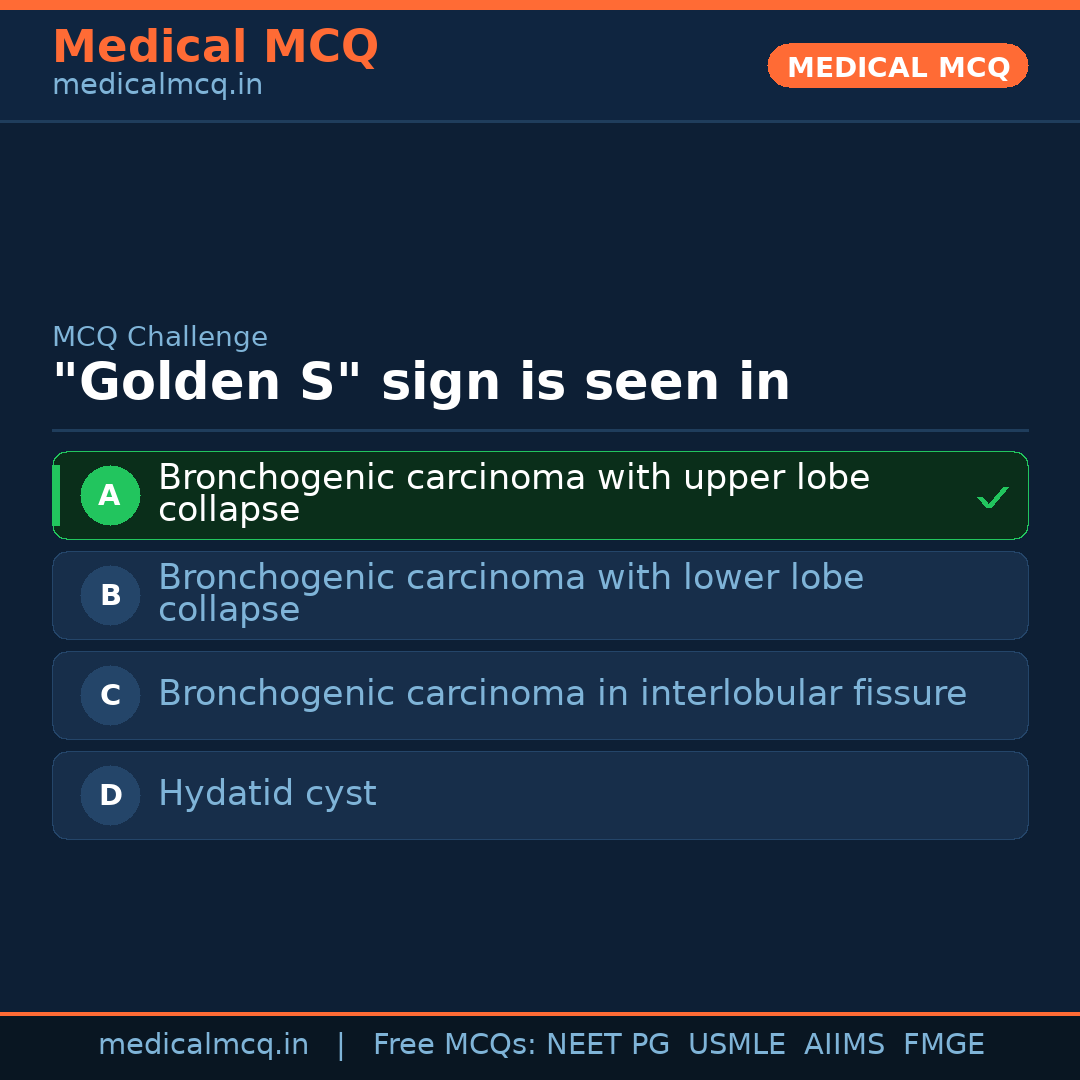Screen dimensions: 1080x1080
Task: Pick the 'Hydatid cyst' answer text
Action: (267, 793)
